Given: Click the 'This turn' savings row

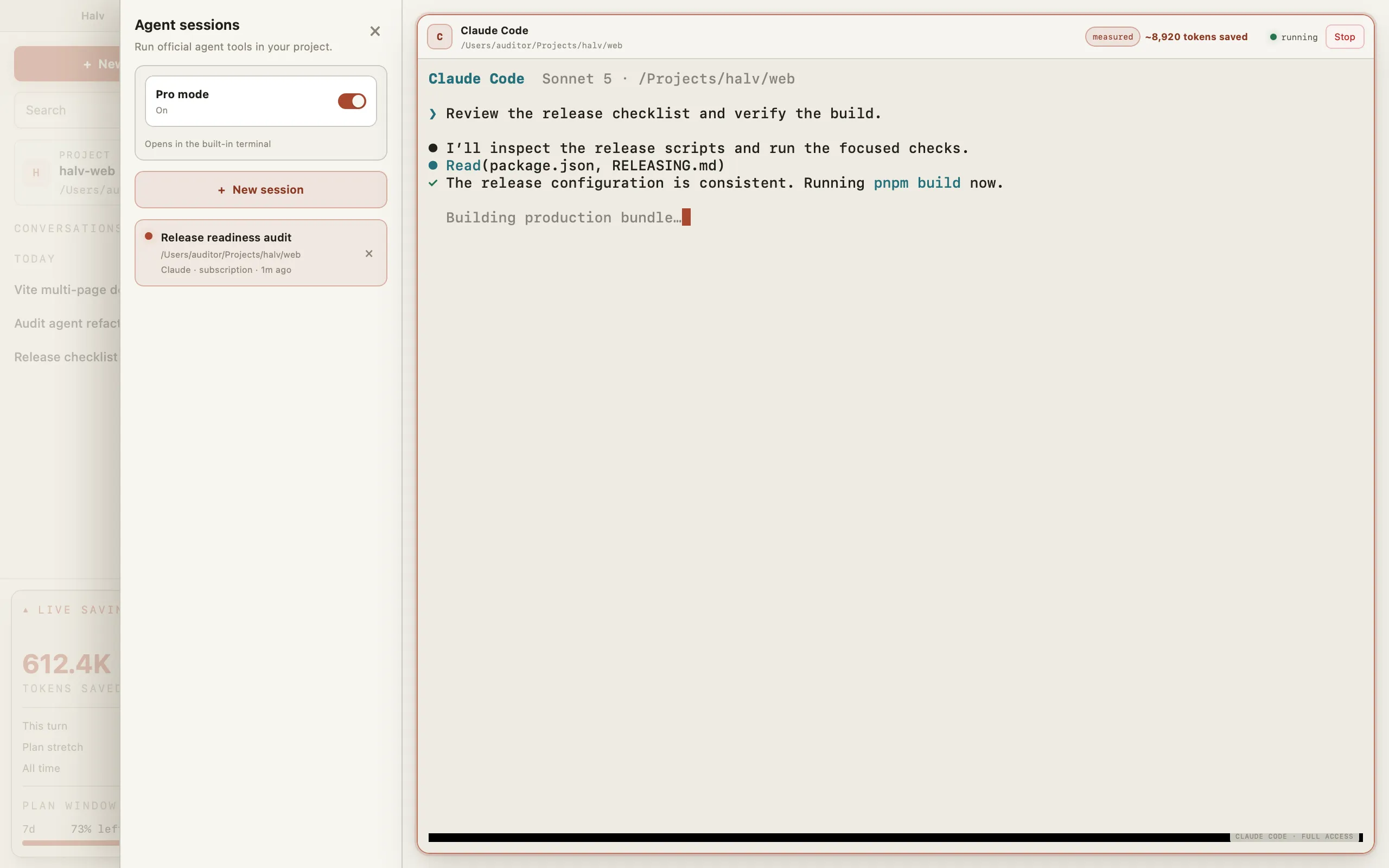Looking at the screenshot, I should tap(45, 726).
